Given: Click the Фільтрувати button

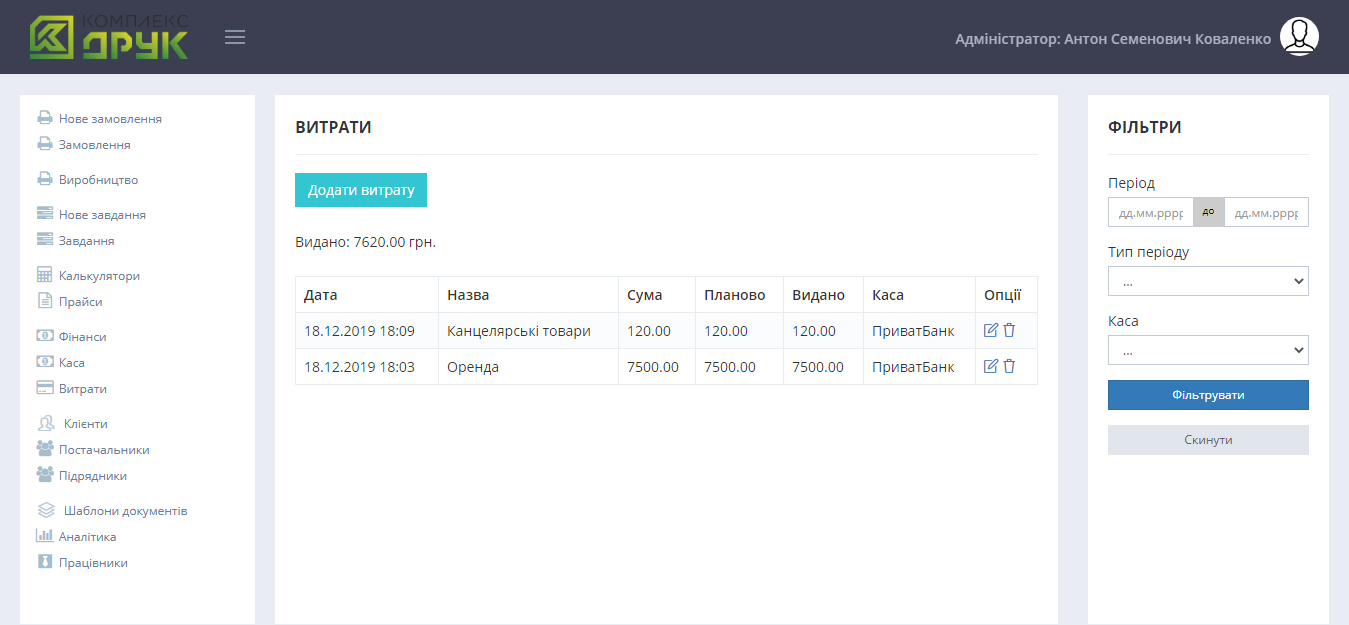Looking at the screenshot, I should click(x=1208, y=395).
